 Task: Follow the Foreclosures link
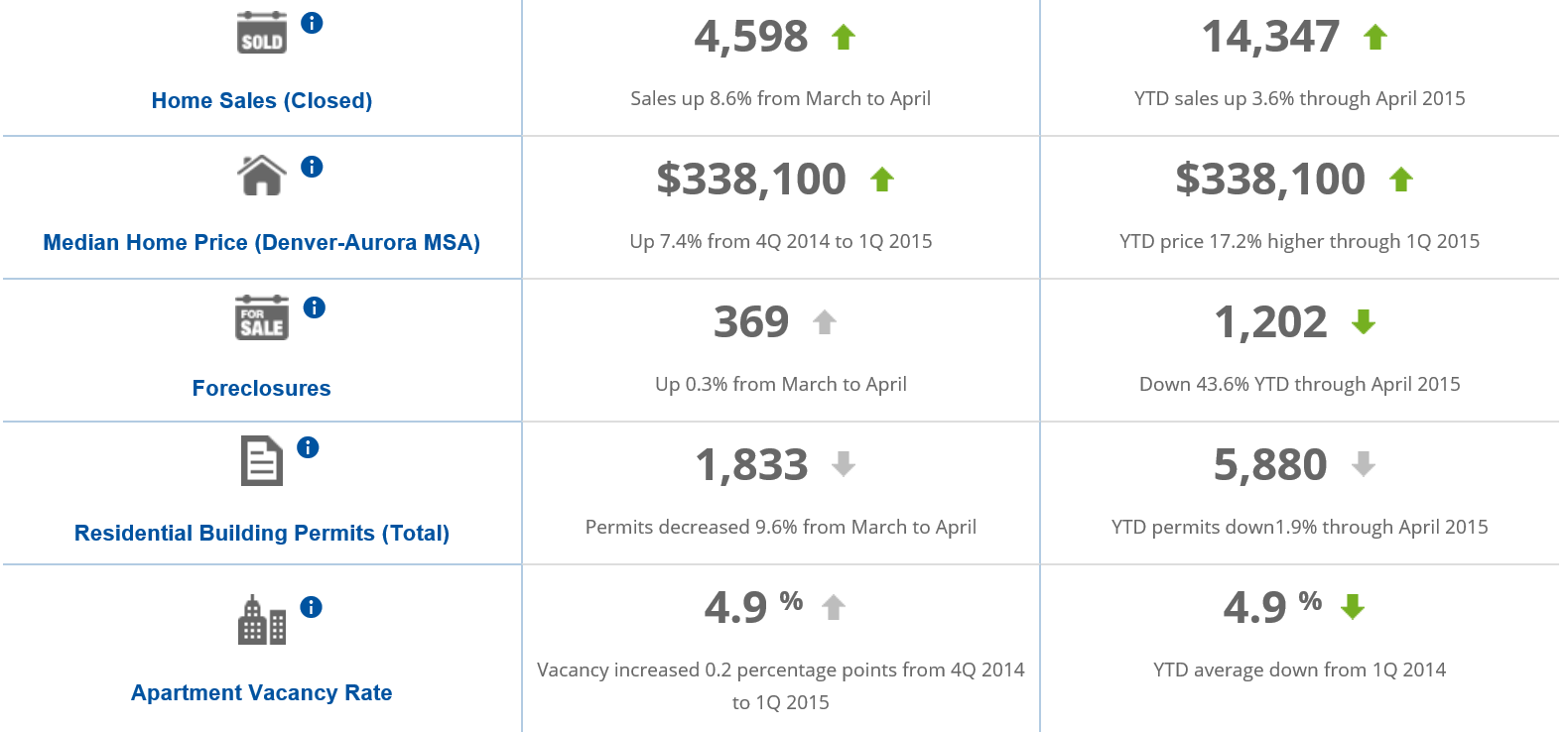coord(262,389)
